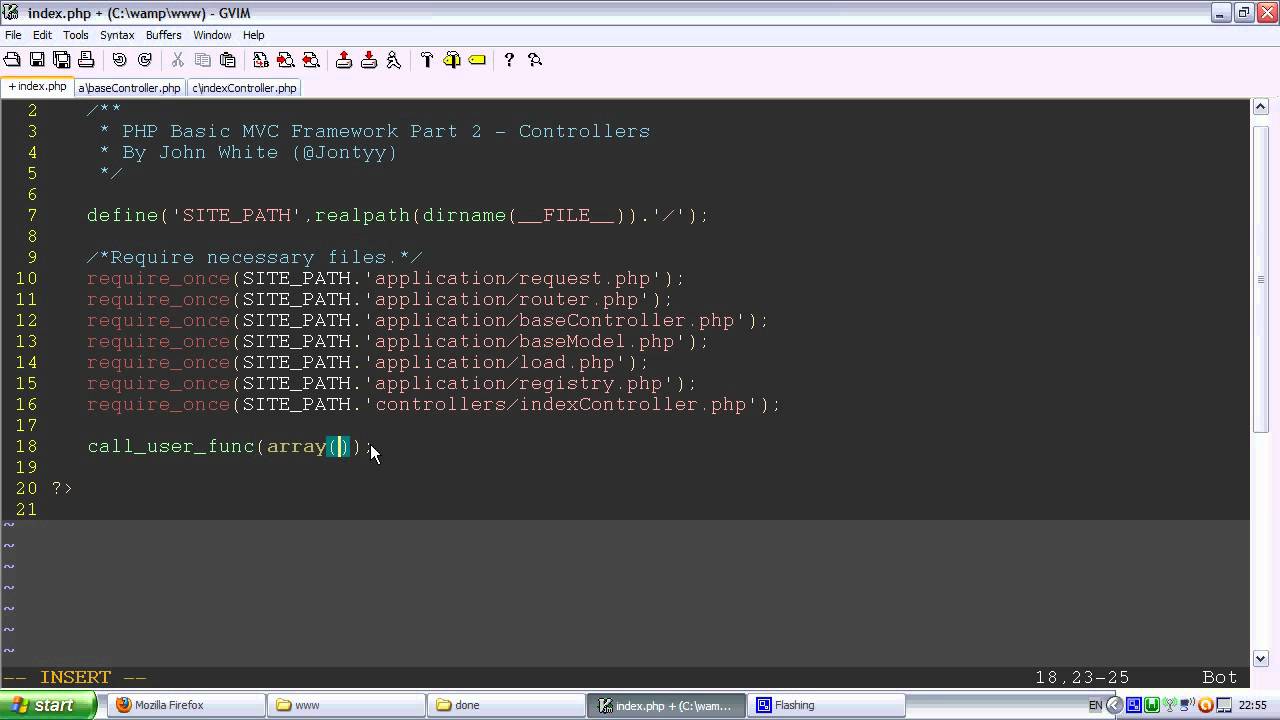Click the hammer Make icon

[427, 60]
